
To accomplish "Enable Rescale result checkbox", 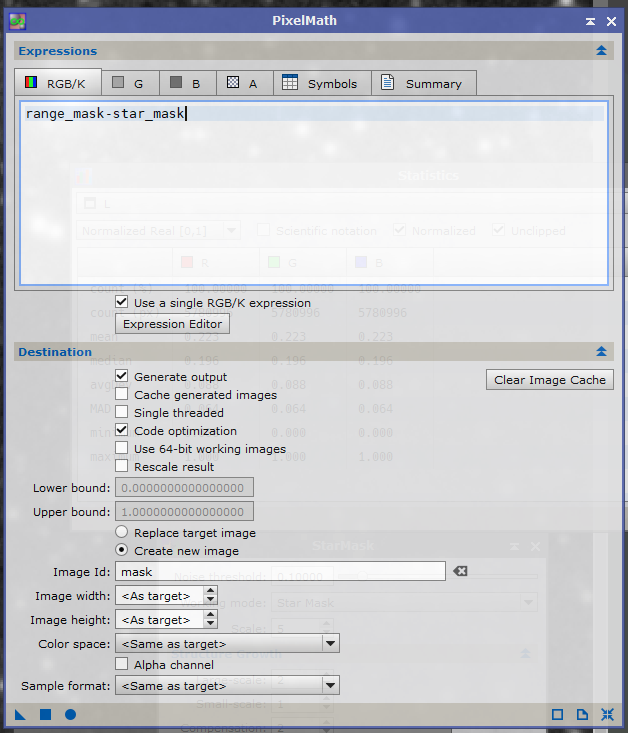I will point(122,466).
